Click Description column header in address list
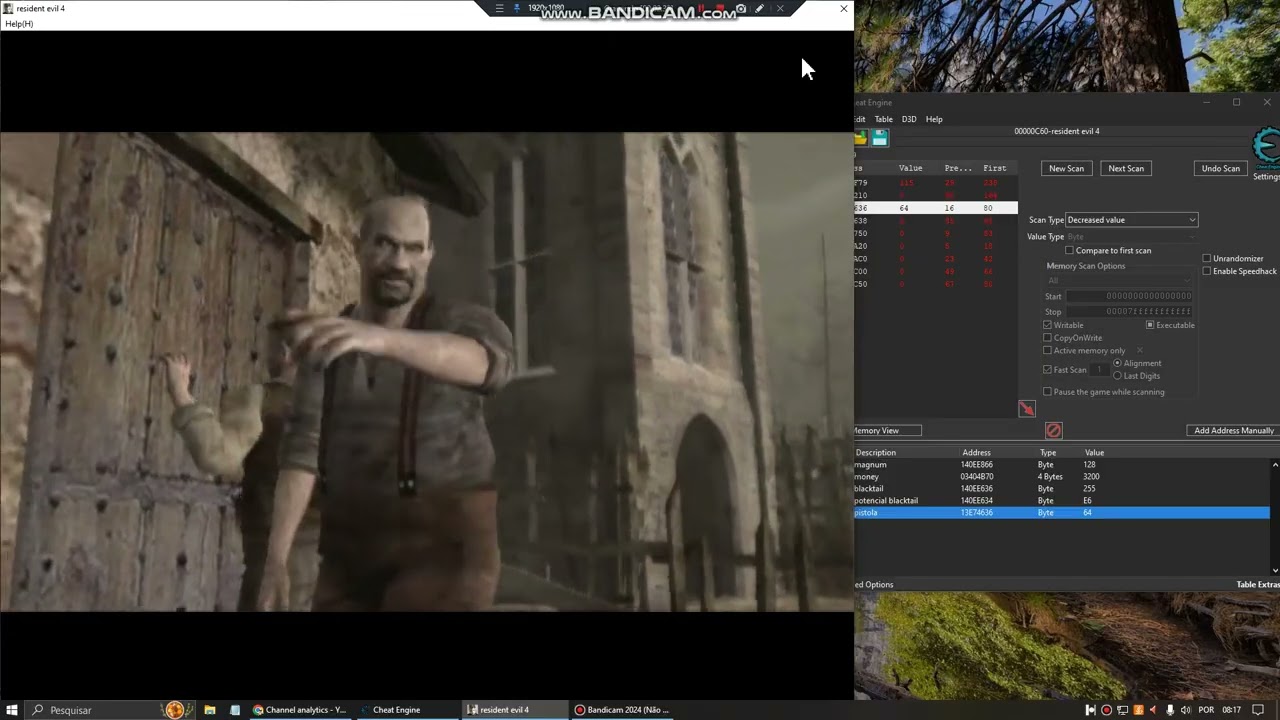Viewport: 1280px width, 720px height. [906, 453]
